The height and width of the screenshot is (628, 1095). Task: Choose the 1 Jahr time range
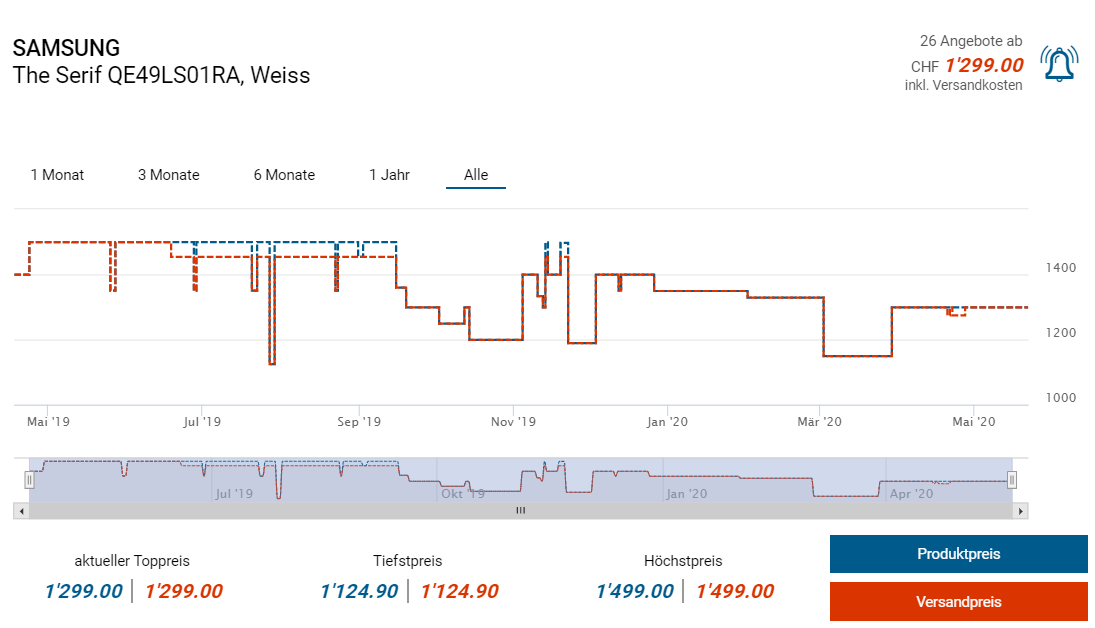pyautogui.click(x=389, y=175)
